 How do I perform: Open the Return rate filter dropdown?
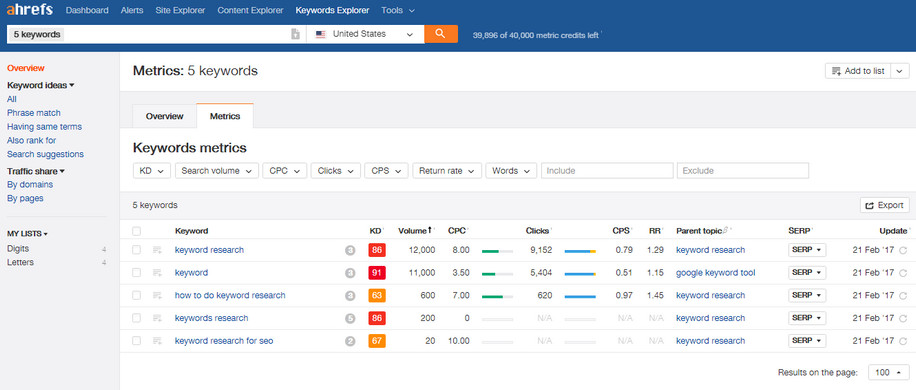447,171
